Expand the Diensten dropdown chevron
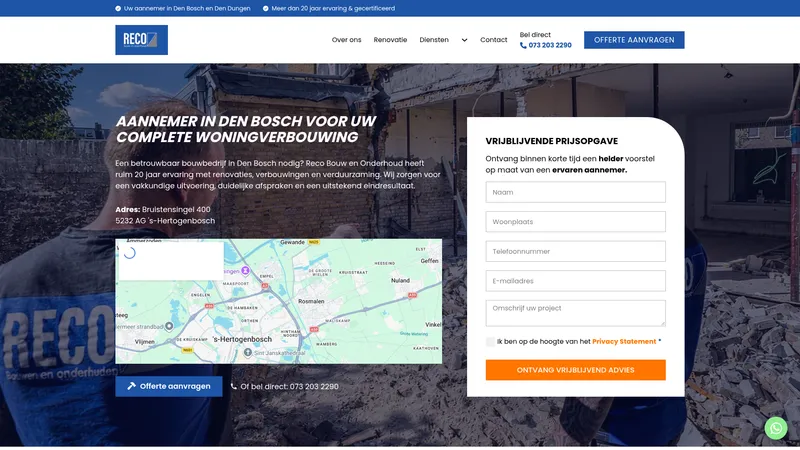The width and height of the screenshot is (800, 450). (464, 40)
